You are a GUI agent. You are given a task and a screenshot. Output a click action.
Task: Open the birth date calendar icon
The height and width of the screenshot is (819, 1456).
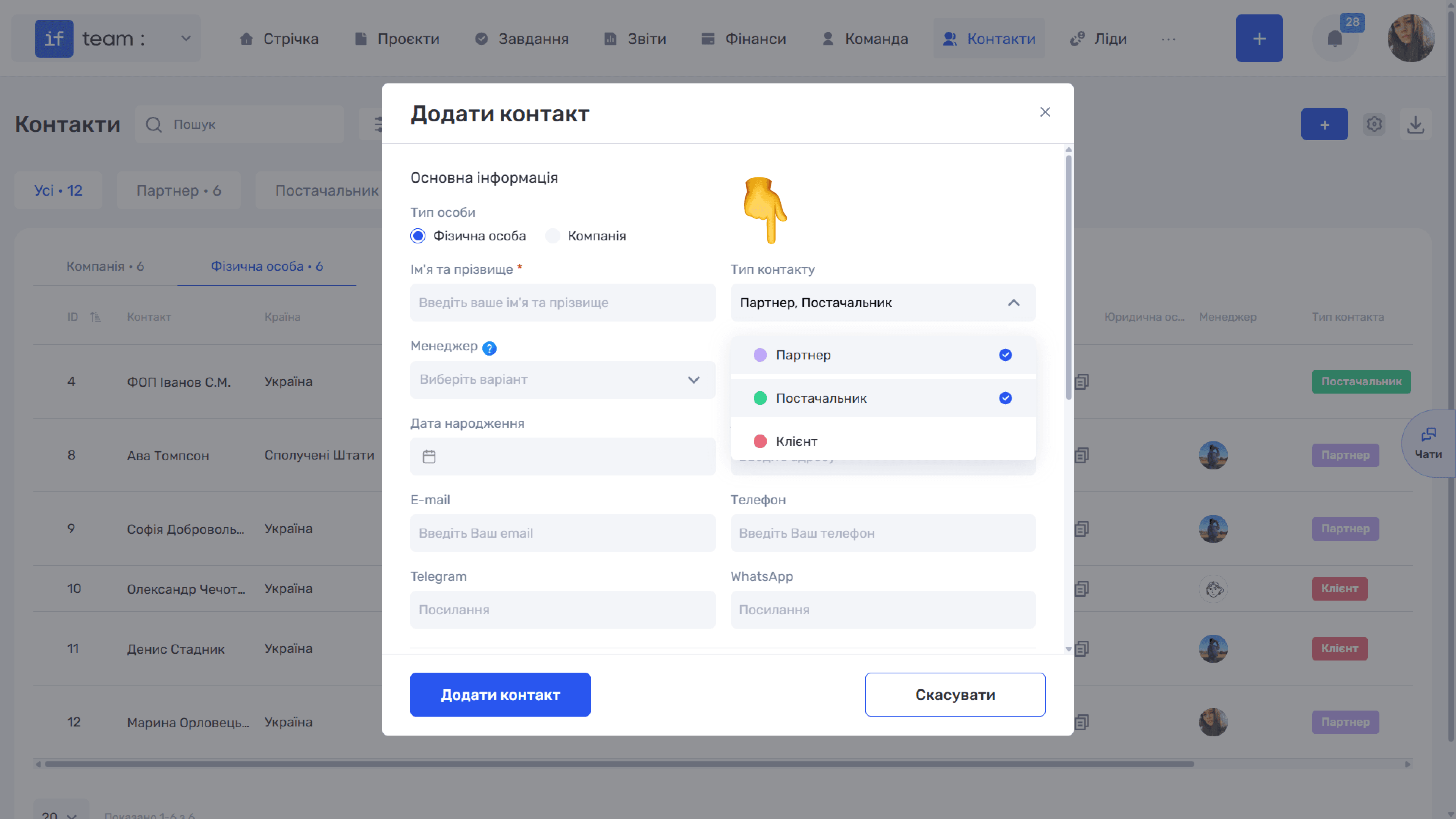tap(430, 456)
